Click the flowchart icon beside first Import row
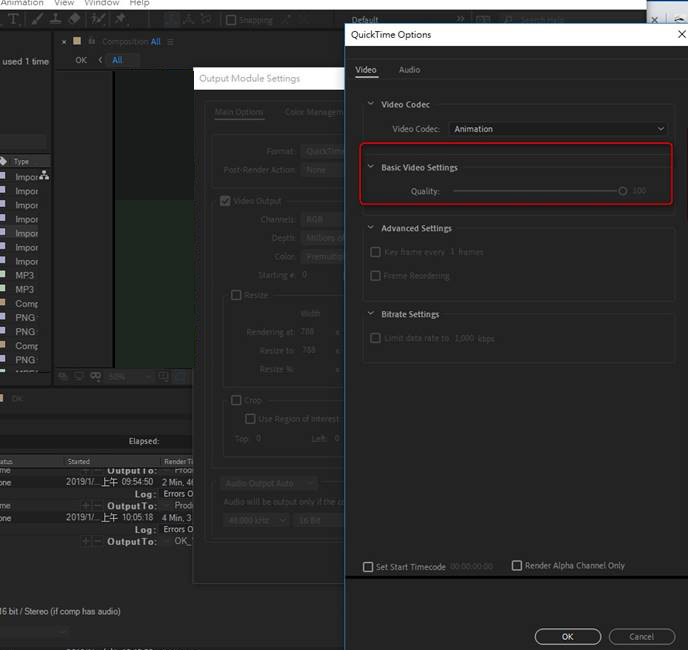The image size is (688, 650). tap(44, 176)
